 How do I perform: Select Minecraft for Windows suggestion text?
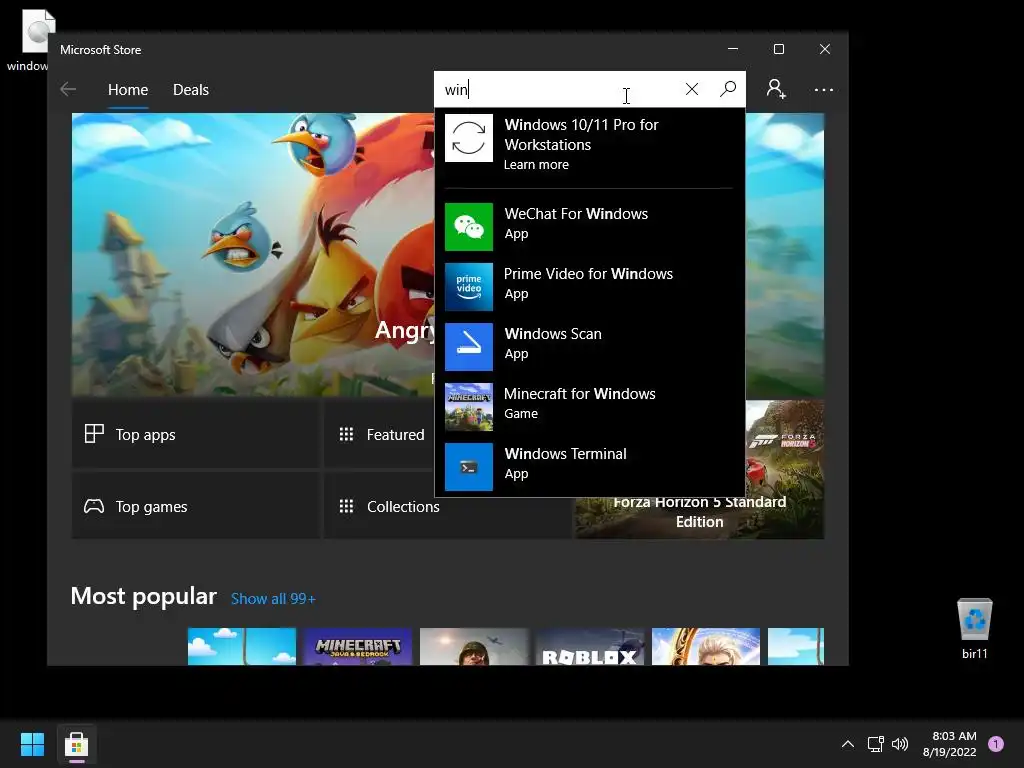point(579,394)
